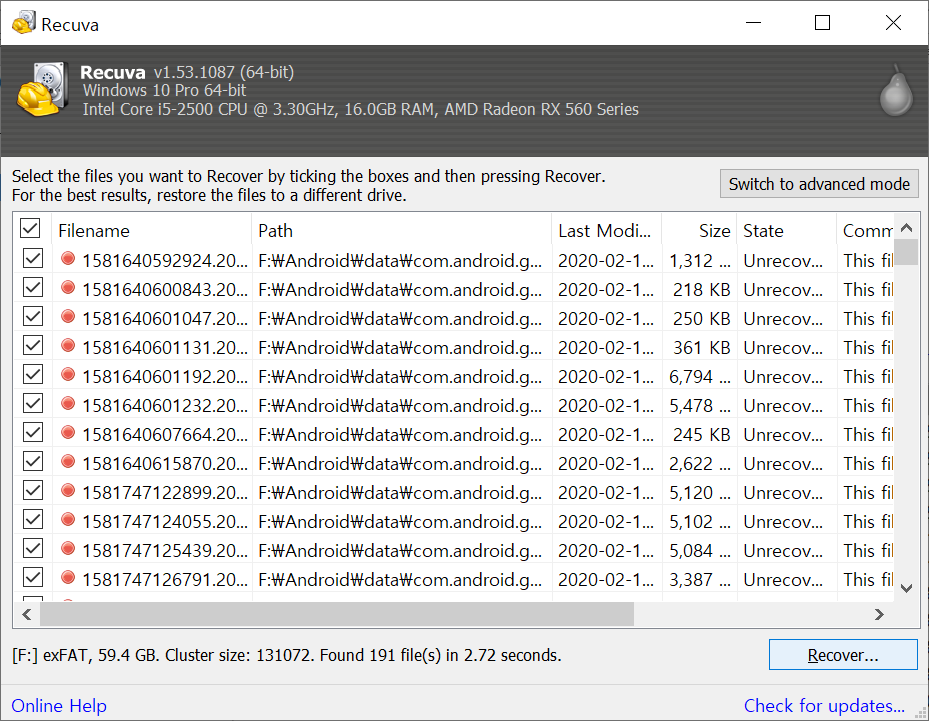Viewport: 929px width, 721px height.
Task: Click path cell of file 1581640615870
Action: click(x=400, y=464)
